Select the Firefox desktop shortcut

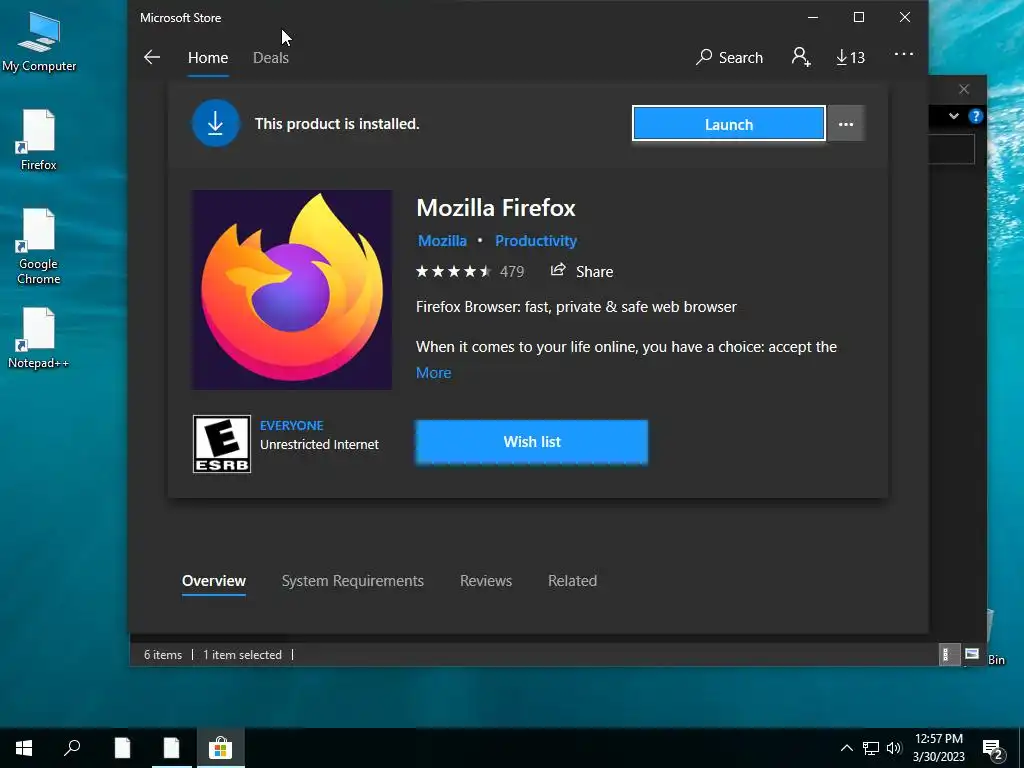pyautogui.click(x=39, y=140)
